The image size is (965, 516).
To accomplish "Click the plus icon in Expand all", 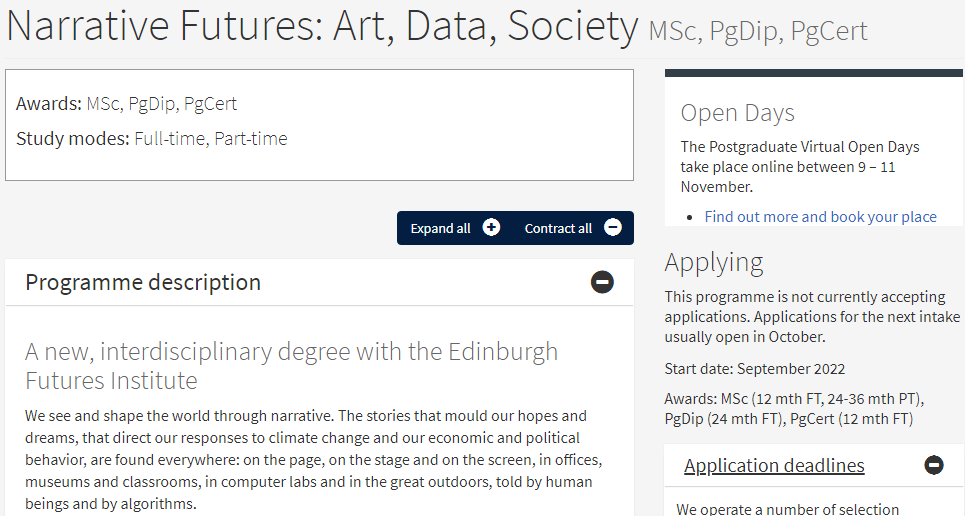I will click(x=491, y=228).
